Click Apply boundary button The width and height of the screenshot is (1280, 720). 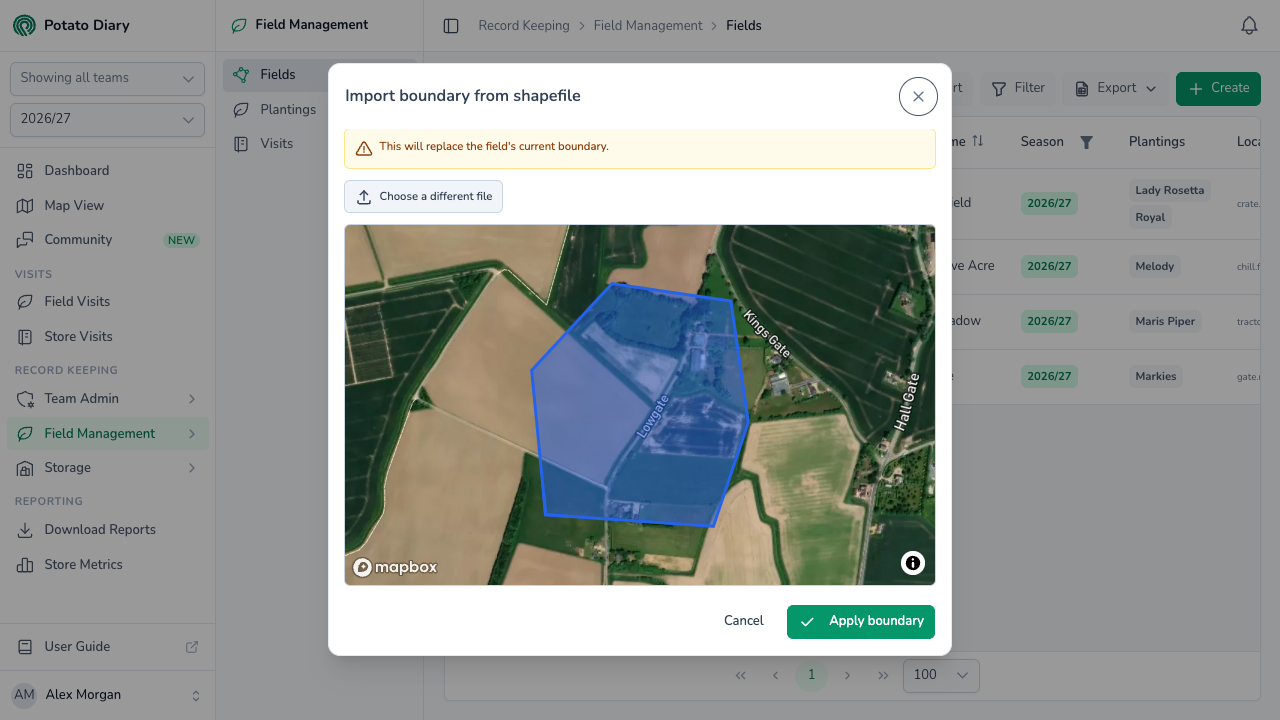pyautogui.click(x=861, y=621)
